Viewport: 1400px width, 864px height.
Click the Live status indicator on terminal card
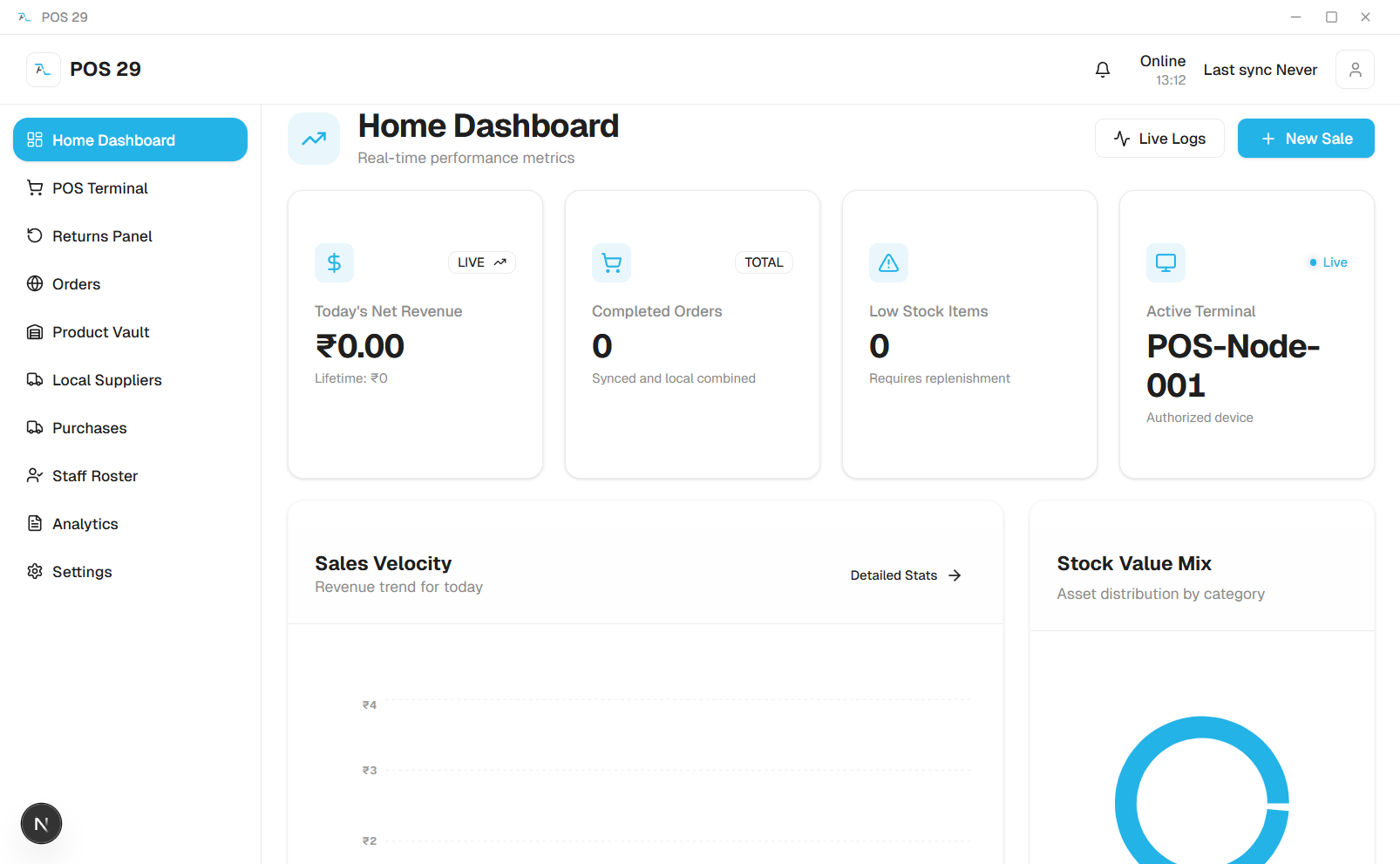tap(1329, 262)
